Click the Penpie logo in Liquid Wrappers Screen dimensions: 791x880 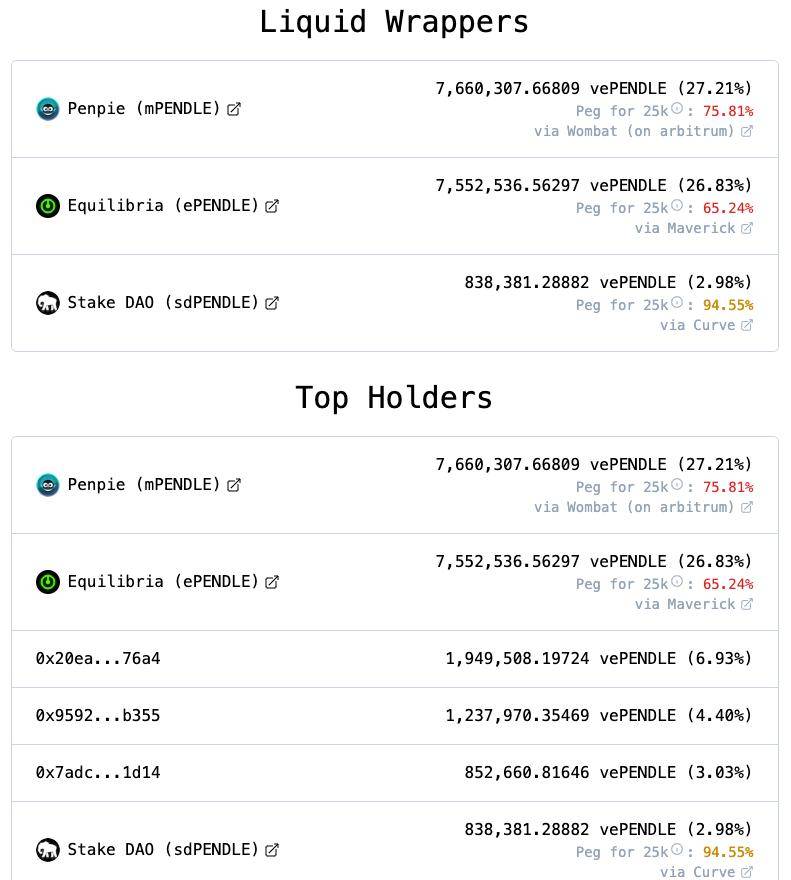(x=48, y=109)
